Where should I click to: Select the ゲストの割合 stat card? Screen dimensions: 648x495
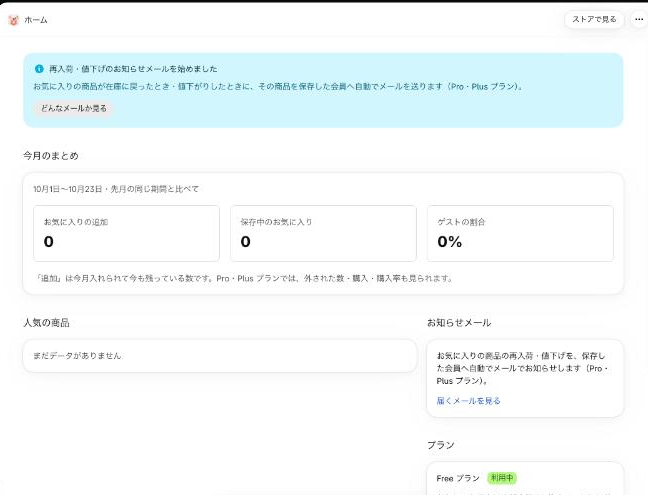point(520,233)
